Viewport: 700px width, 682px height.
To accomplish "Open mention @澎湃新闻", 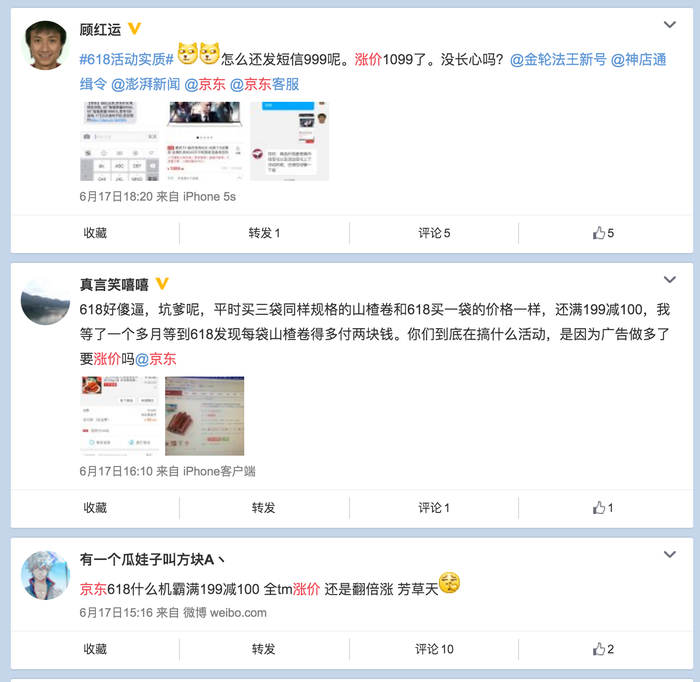I will tap(146, 84).
